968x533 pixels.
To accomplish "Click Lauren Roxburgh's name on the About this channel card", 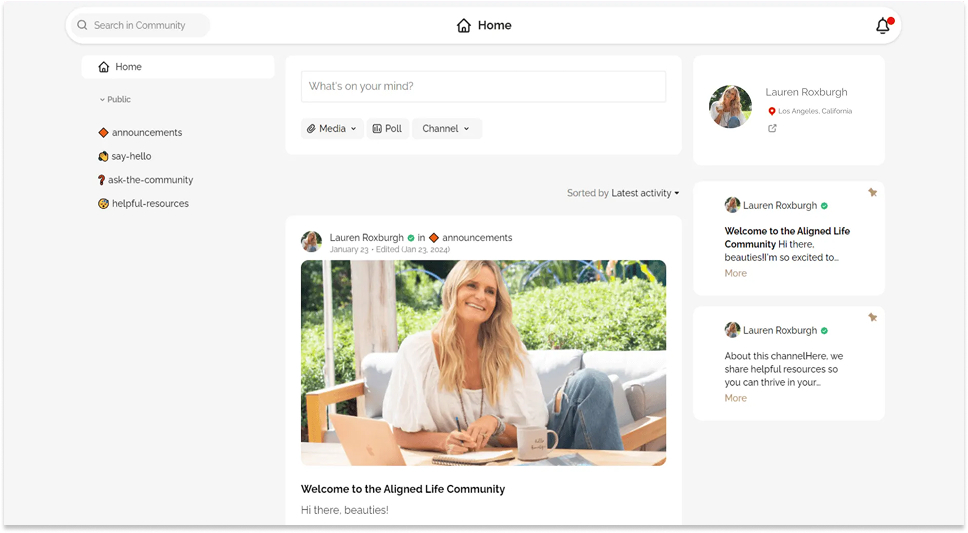I will coord(780,330).
